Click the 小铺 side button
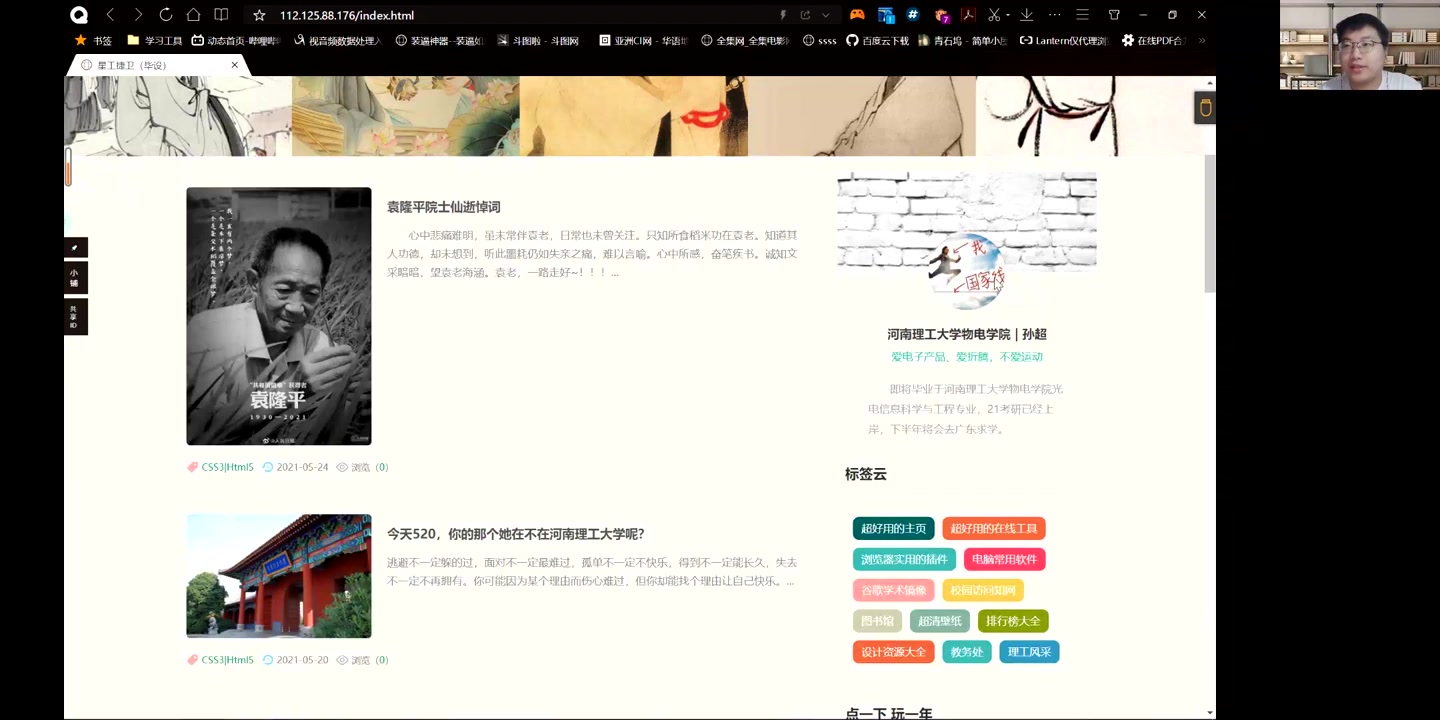Screen dimensions: 1440x720 [x=76, y=278]
